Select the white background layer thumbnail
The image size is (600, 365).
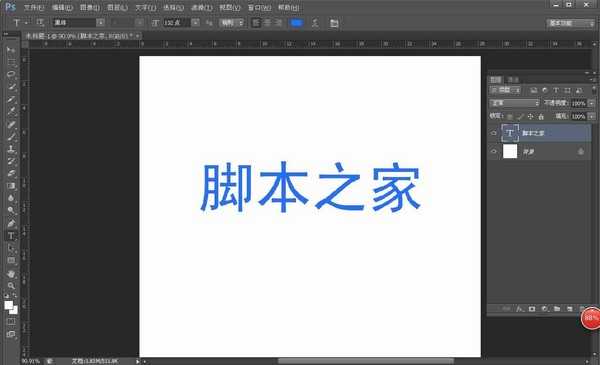click(x=510, y=152)
